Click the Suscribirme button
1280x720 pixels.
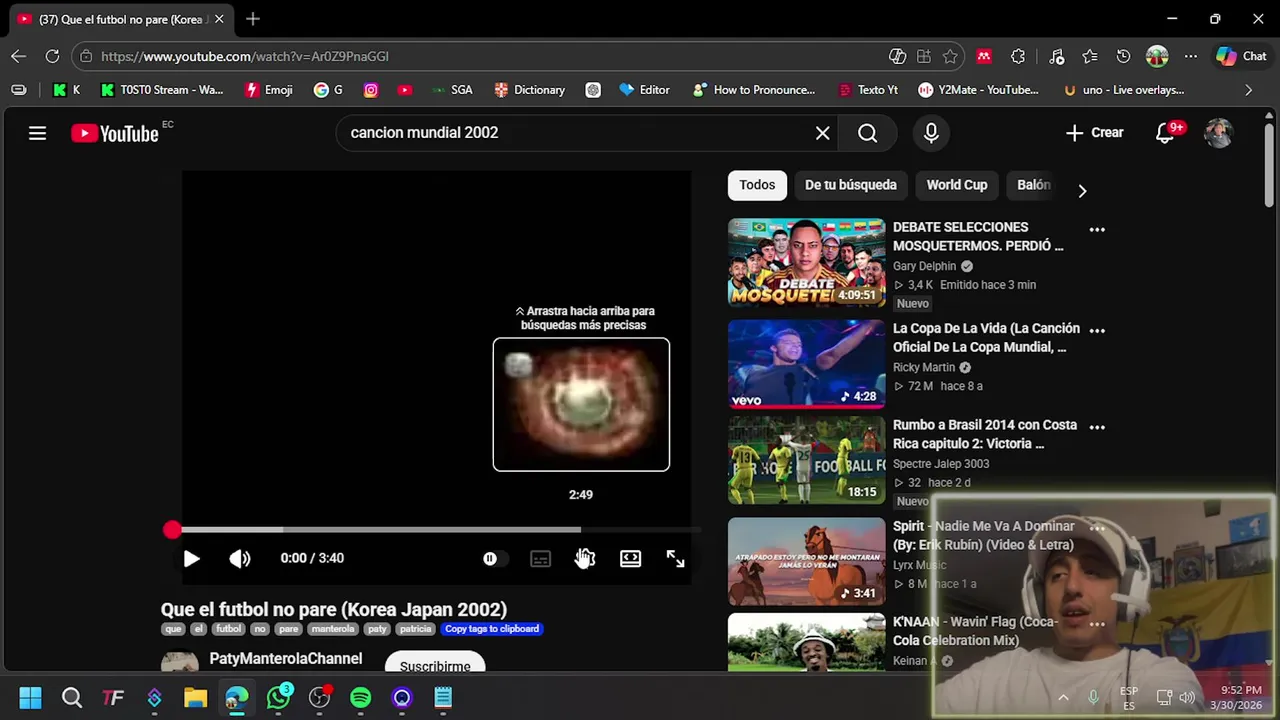(x=435, y=662)
